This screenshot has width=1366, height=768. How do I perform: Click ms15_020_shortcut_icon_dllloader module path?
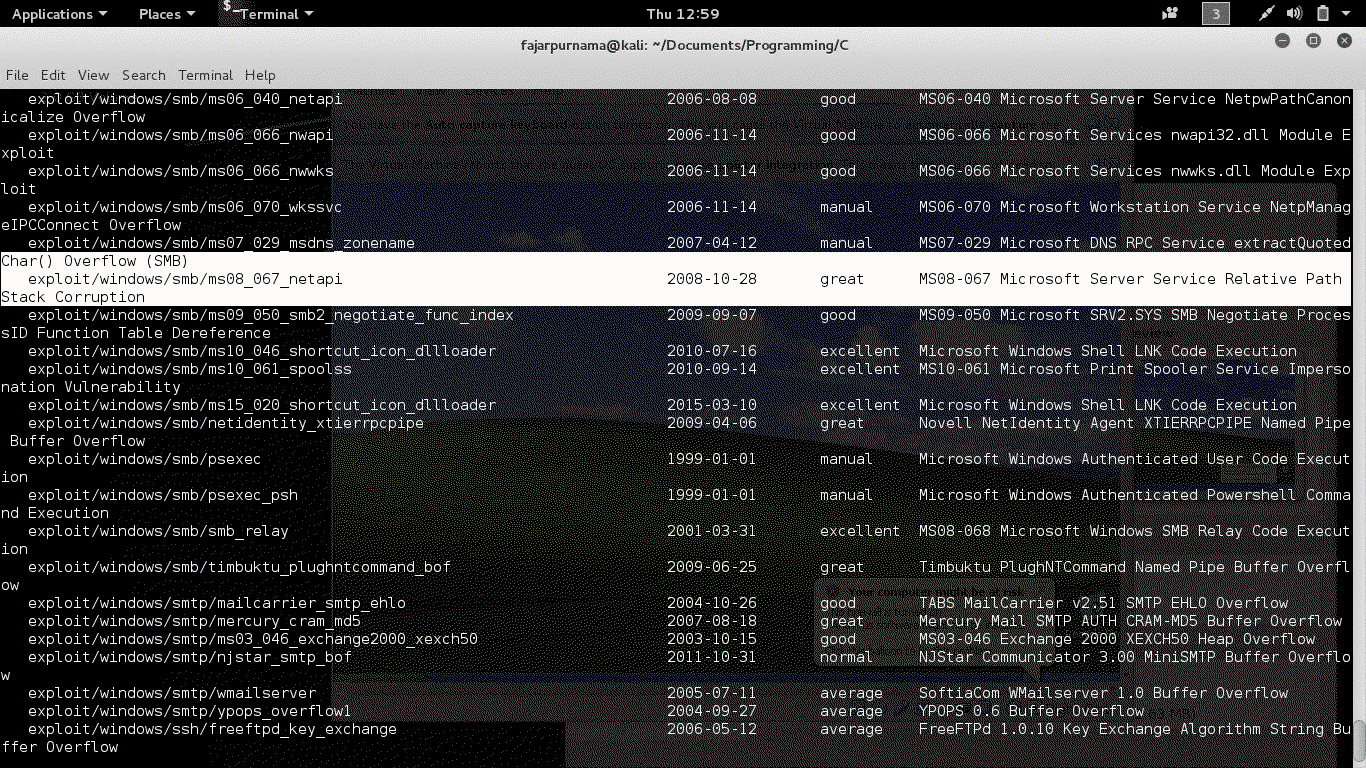point(262,405)
